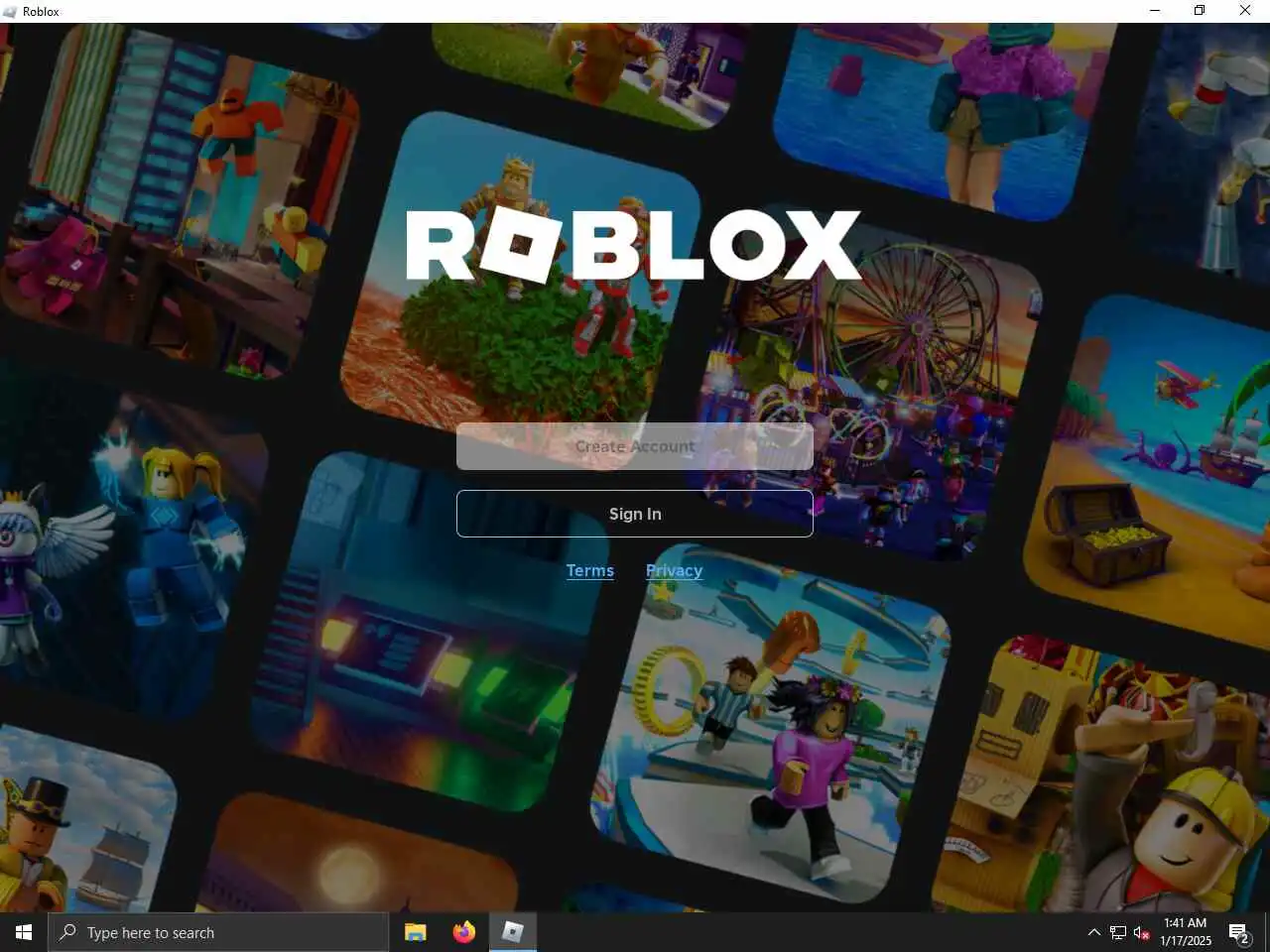Click the muted volume tray icon

pyautogui.click(x=1142, y=932)
